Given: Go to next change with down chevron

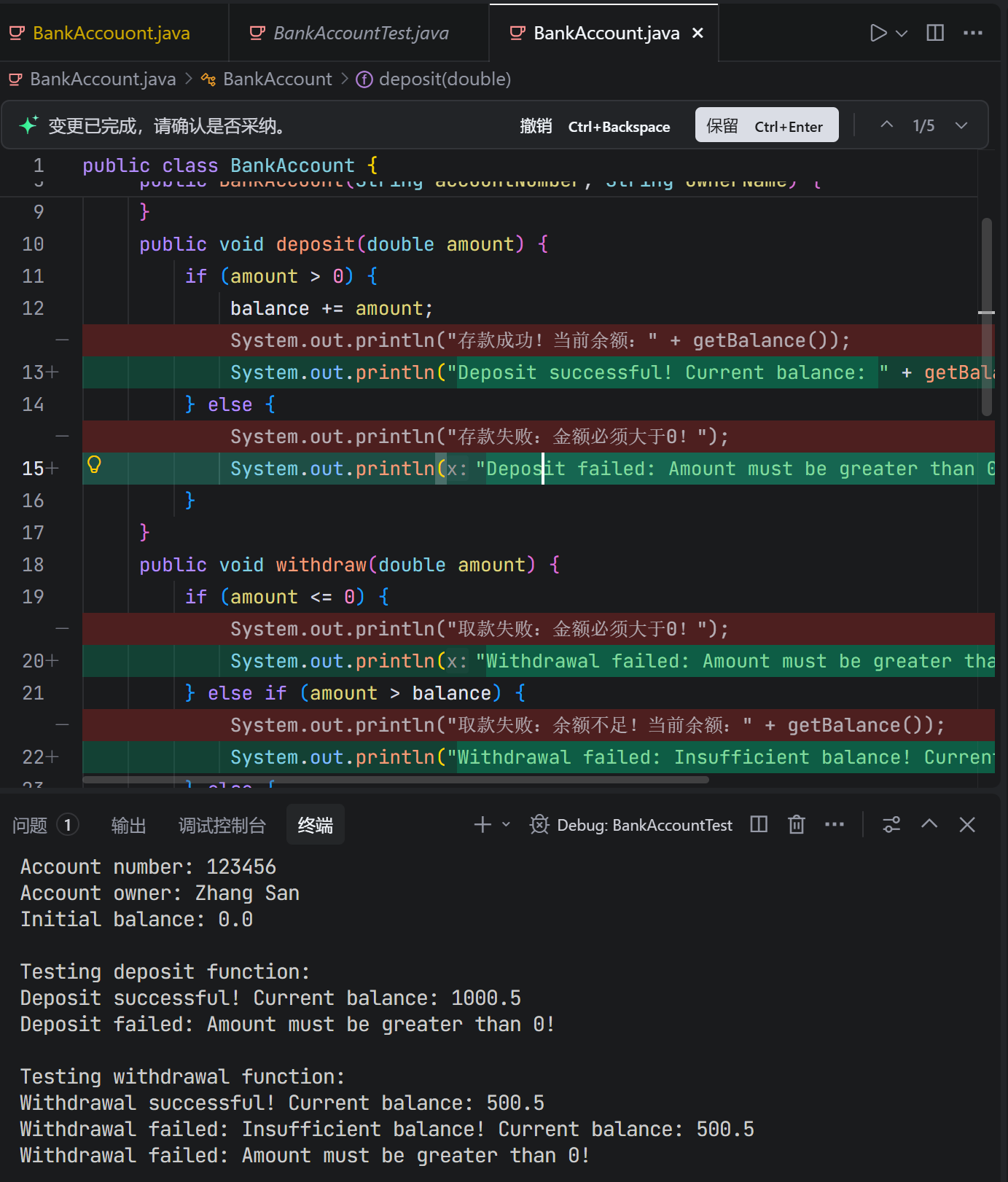Looking at the screenshot, I should (x=961, y=125).
